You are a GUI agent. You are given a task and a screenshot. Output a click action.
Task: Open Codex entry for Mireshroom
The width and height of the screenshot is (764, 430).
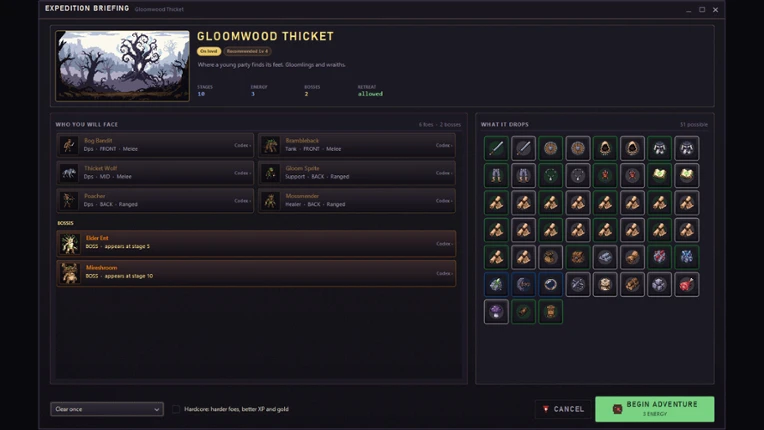click(444, 273)
